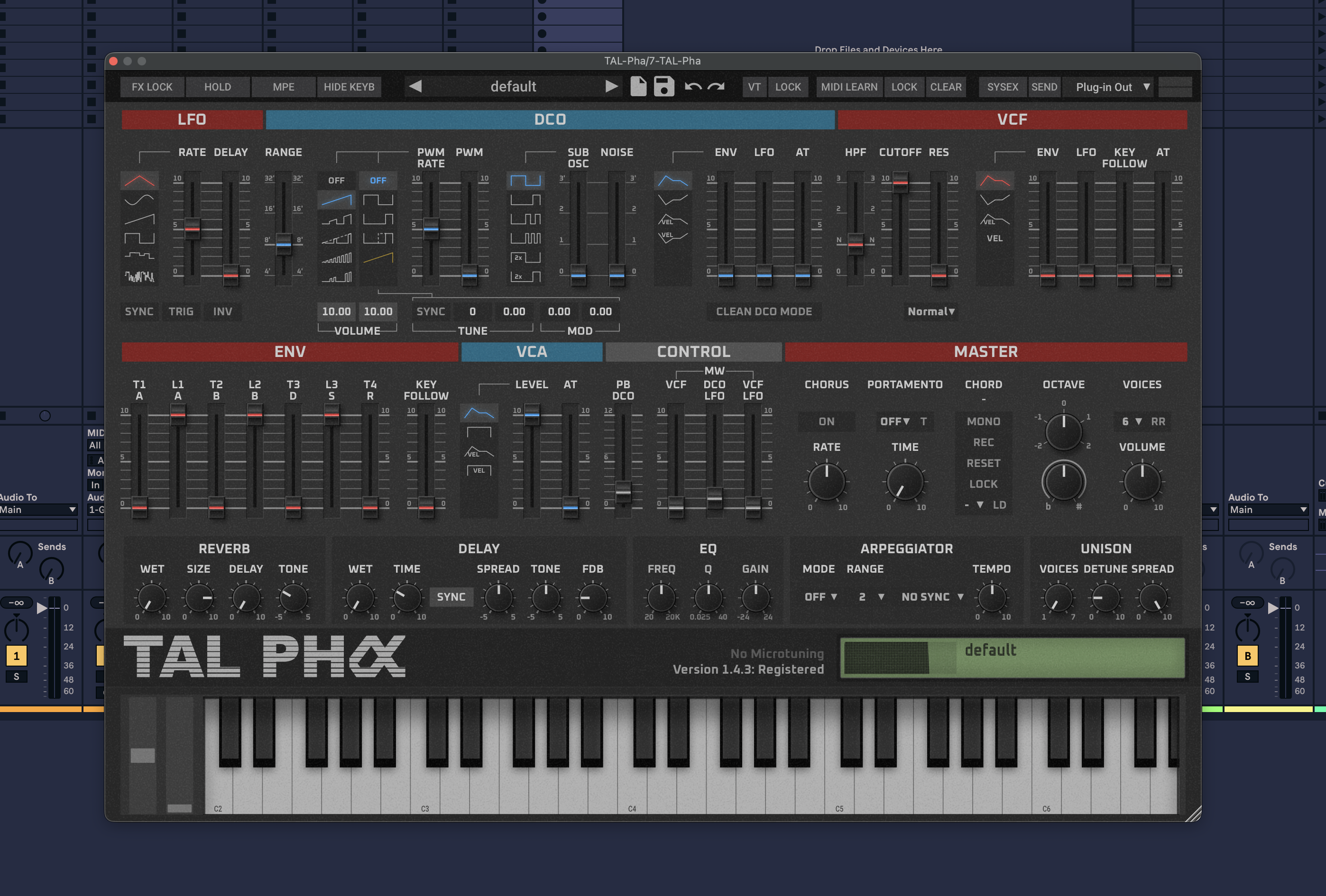Select the VCF inverted envelope shape icon

[x=994, y=200]
